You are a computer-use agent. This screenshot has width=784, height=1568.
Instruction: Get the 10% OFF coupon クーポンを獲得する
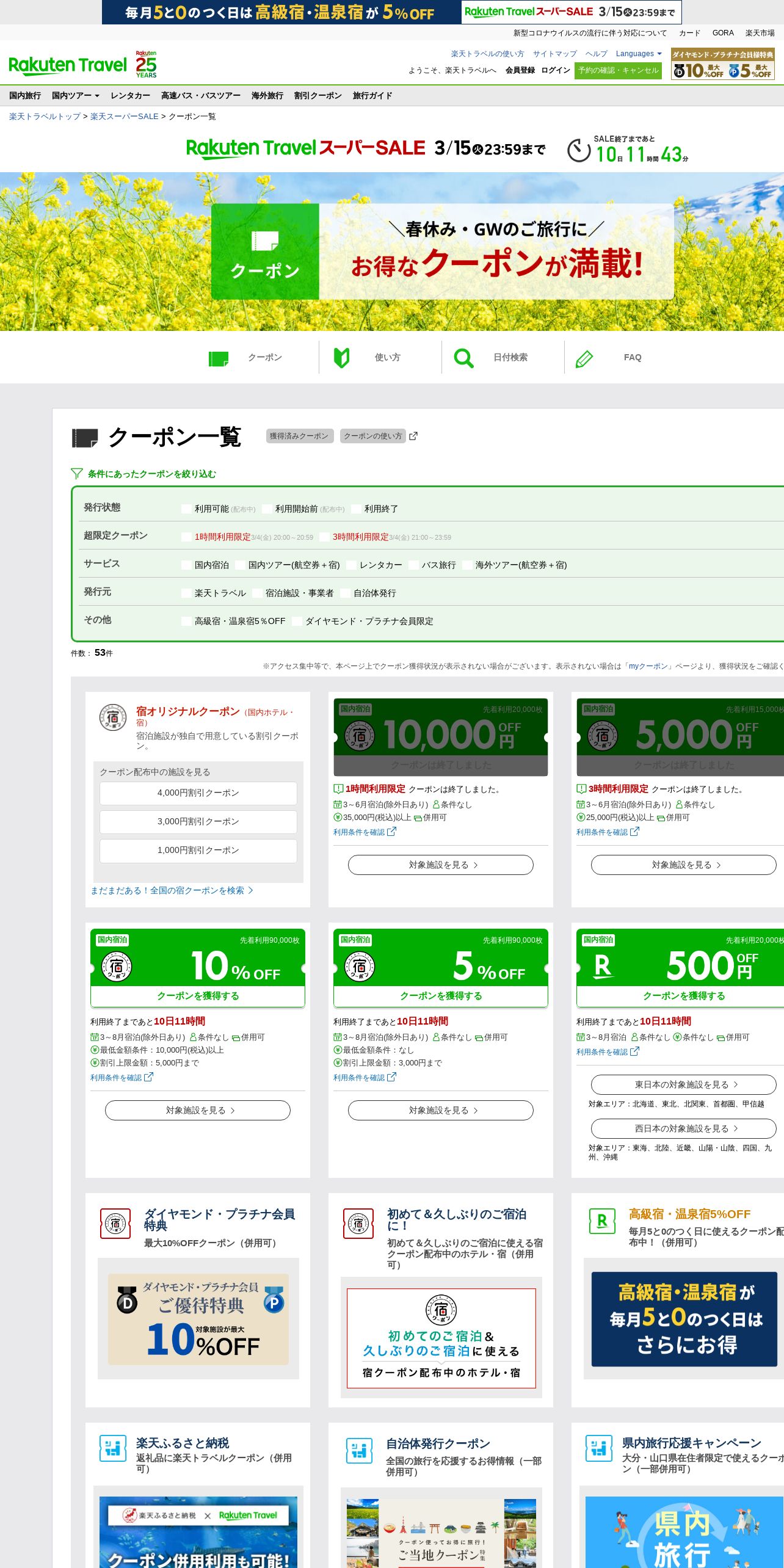click(198, 996)
